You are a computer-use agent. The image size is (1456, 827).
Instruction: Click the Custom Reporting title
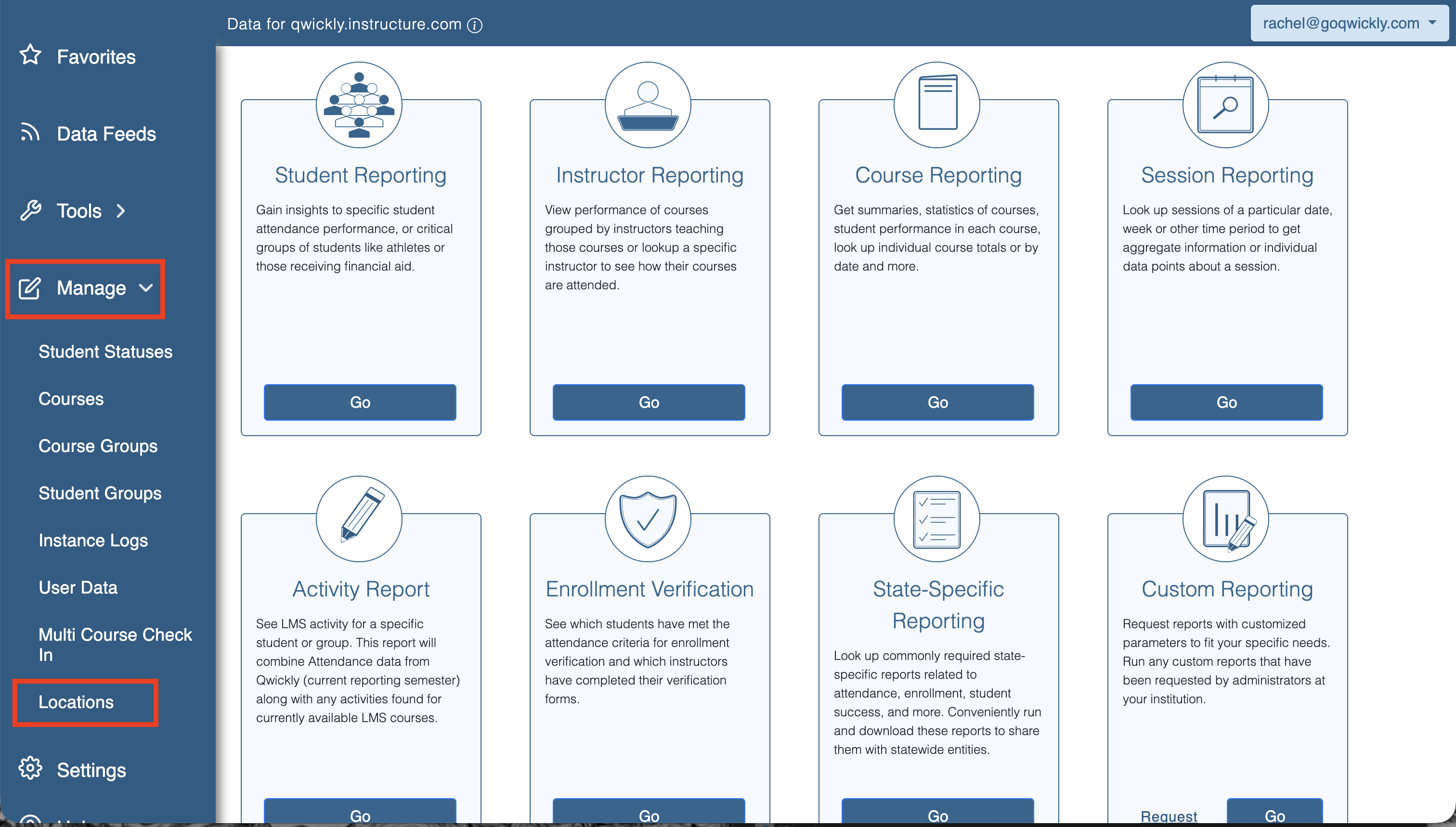click(x=1227, y=590)
